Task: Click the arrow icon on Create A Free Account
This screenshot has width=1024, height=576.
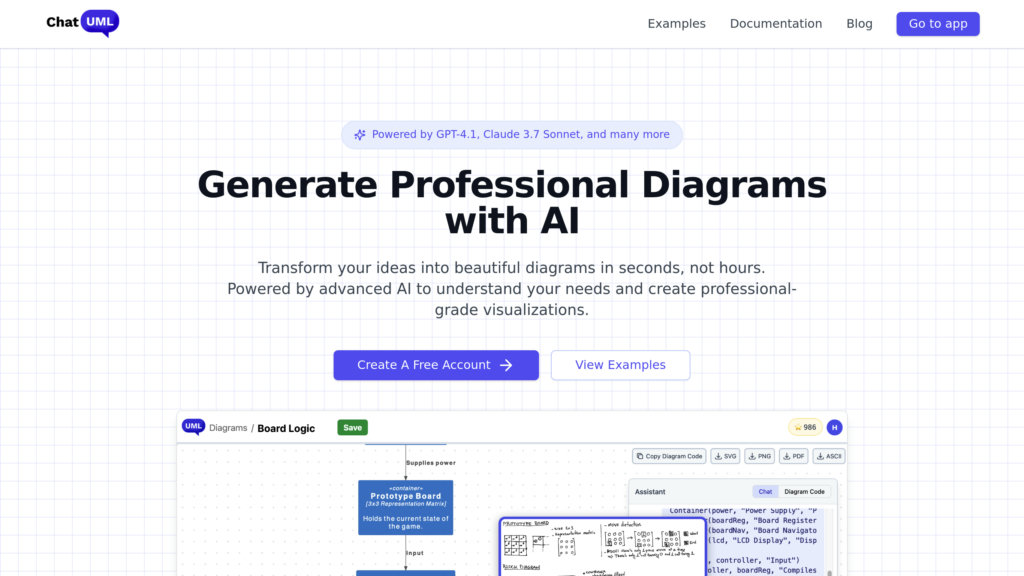Action: click(506, 365)
